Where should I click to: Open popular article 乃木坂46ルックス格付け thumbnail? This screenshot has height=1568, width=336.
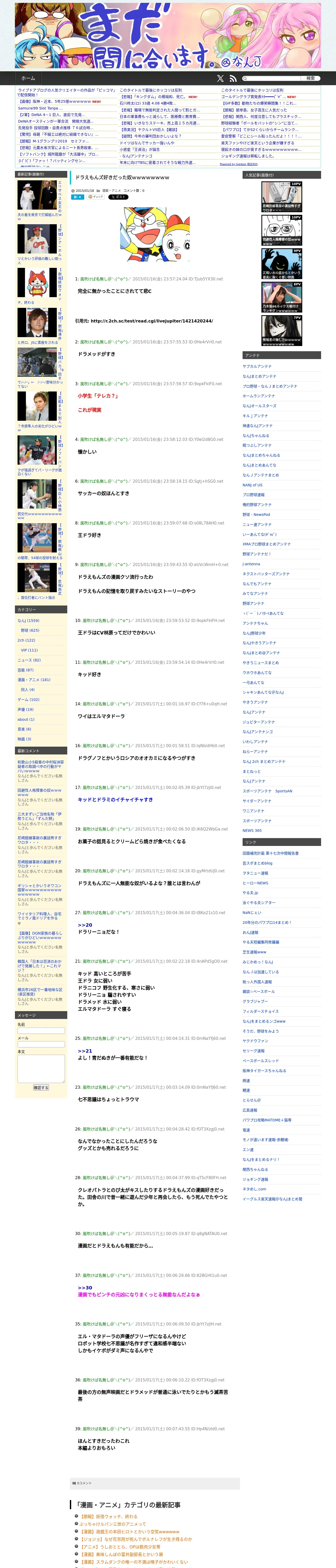pyautogui.click(x=282, y=297)
